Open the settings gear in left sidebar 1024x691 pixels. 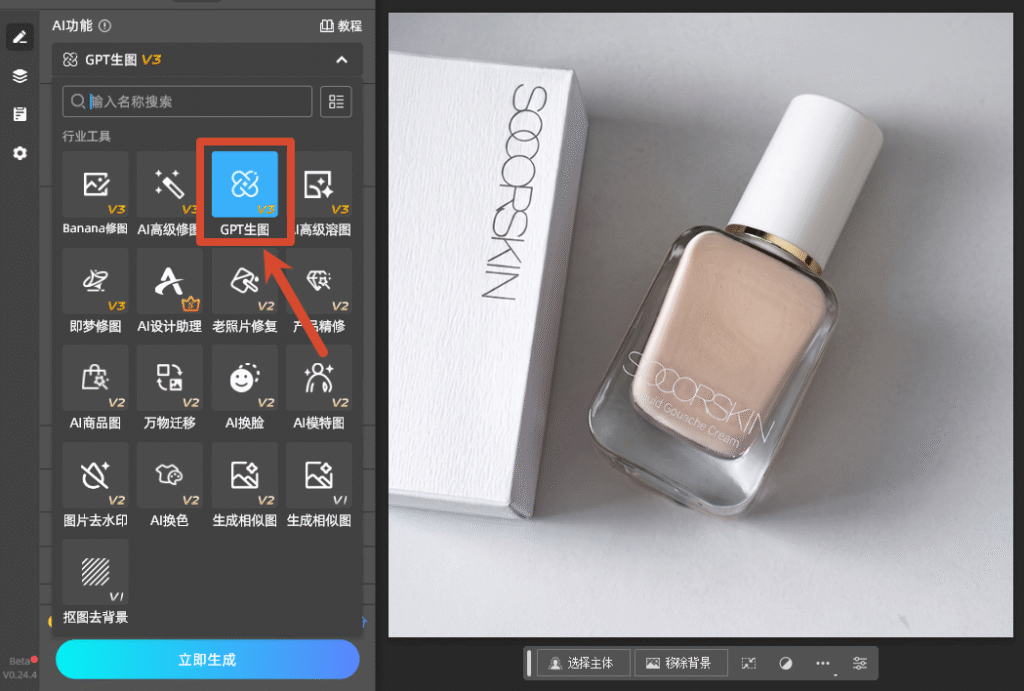[x=20, y=153]
